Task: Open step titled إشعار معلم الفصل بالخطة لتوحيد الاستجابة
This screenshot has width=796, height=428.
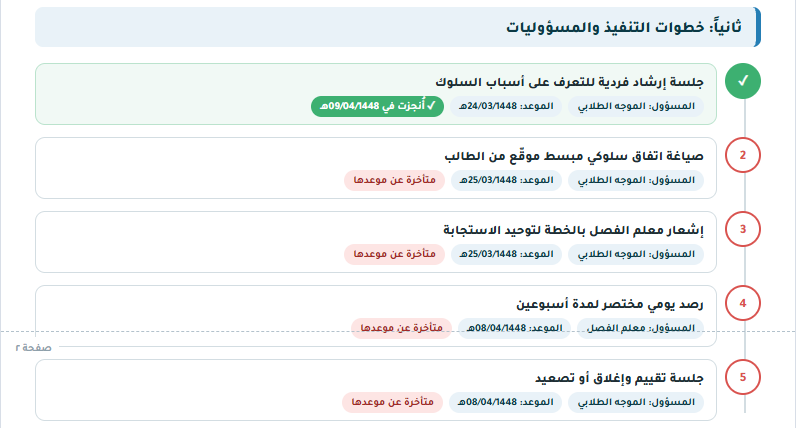Action: (x=376, y=242)
